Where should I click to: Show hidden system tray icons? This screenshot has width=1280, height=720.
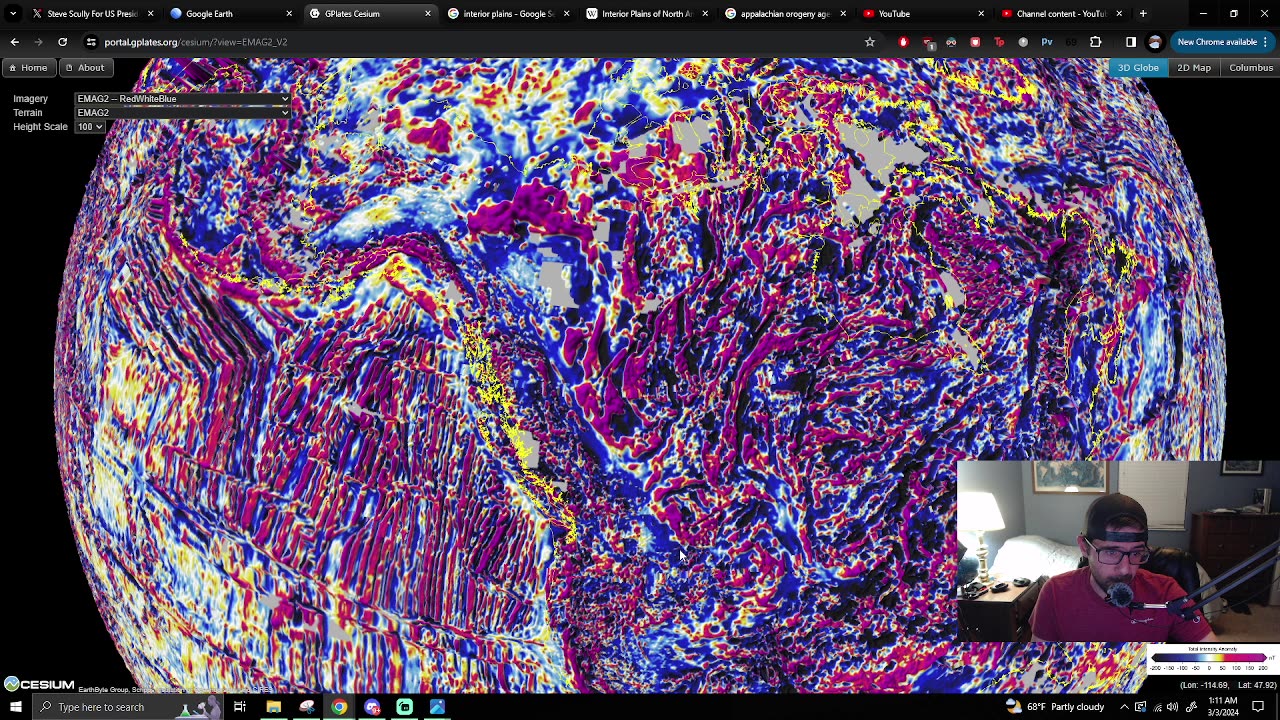tap(1124, 707)
